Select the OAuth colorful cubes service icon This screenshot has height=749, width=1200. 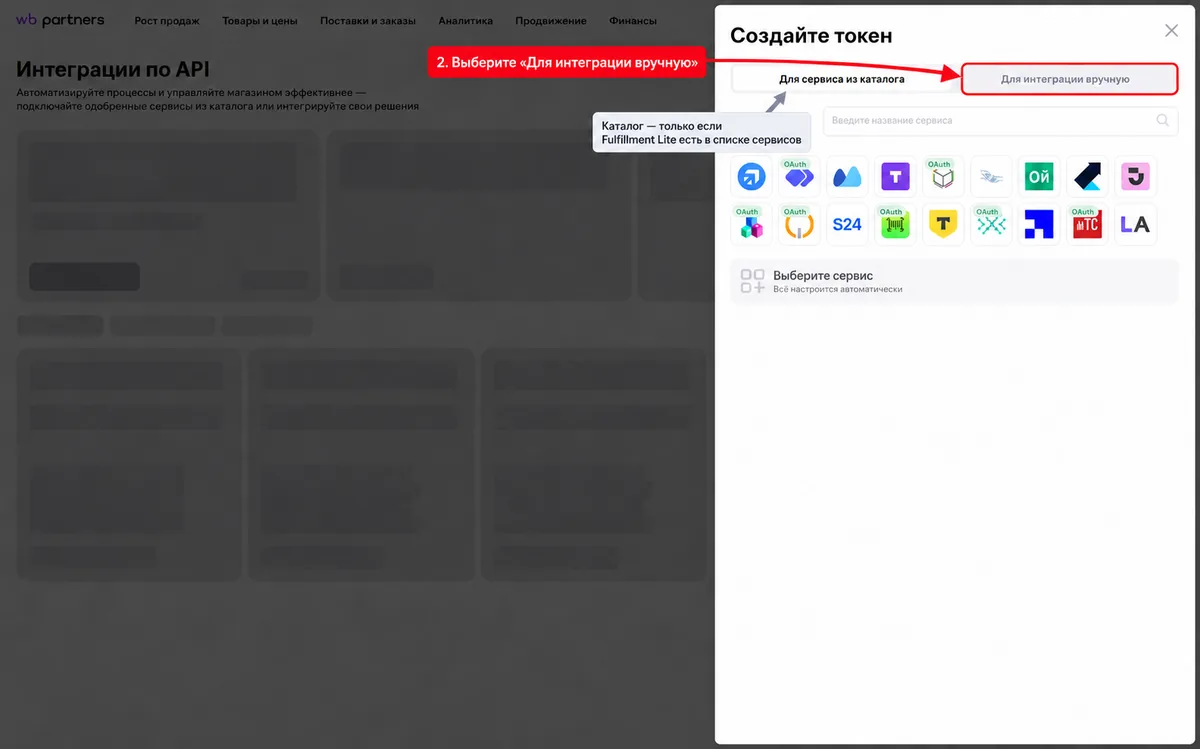[751, 225]
